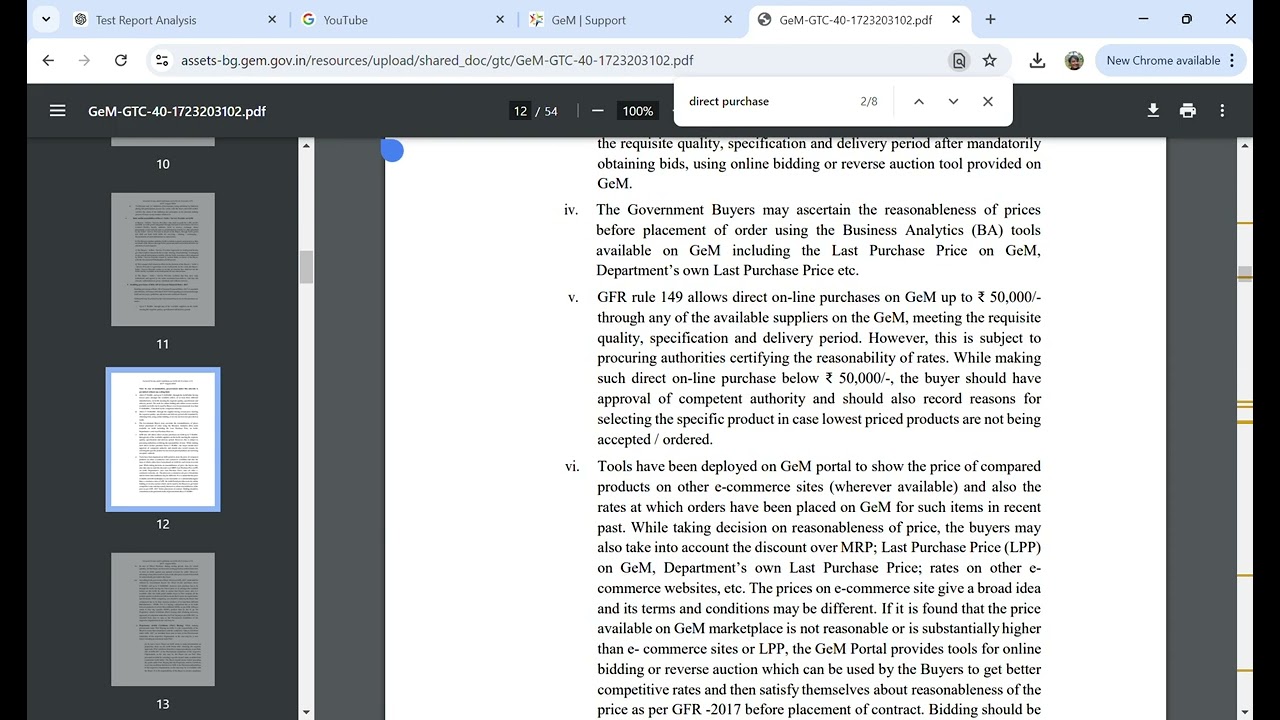The image size is (1280, 720).
Task: Click the list marker 'iv.'
Action: point(571,210)
